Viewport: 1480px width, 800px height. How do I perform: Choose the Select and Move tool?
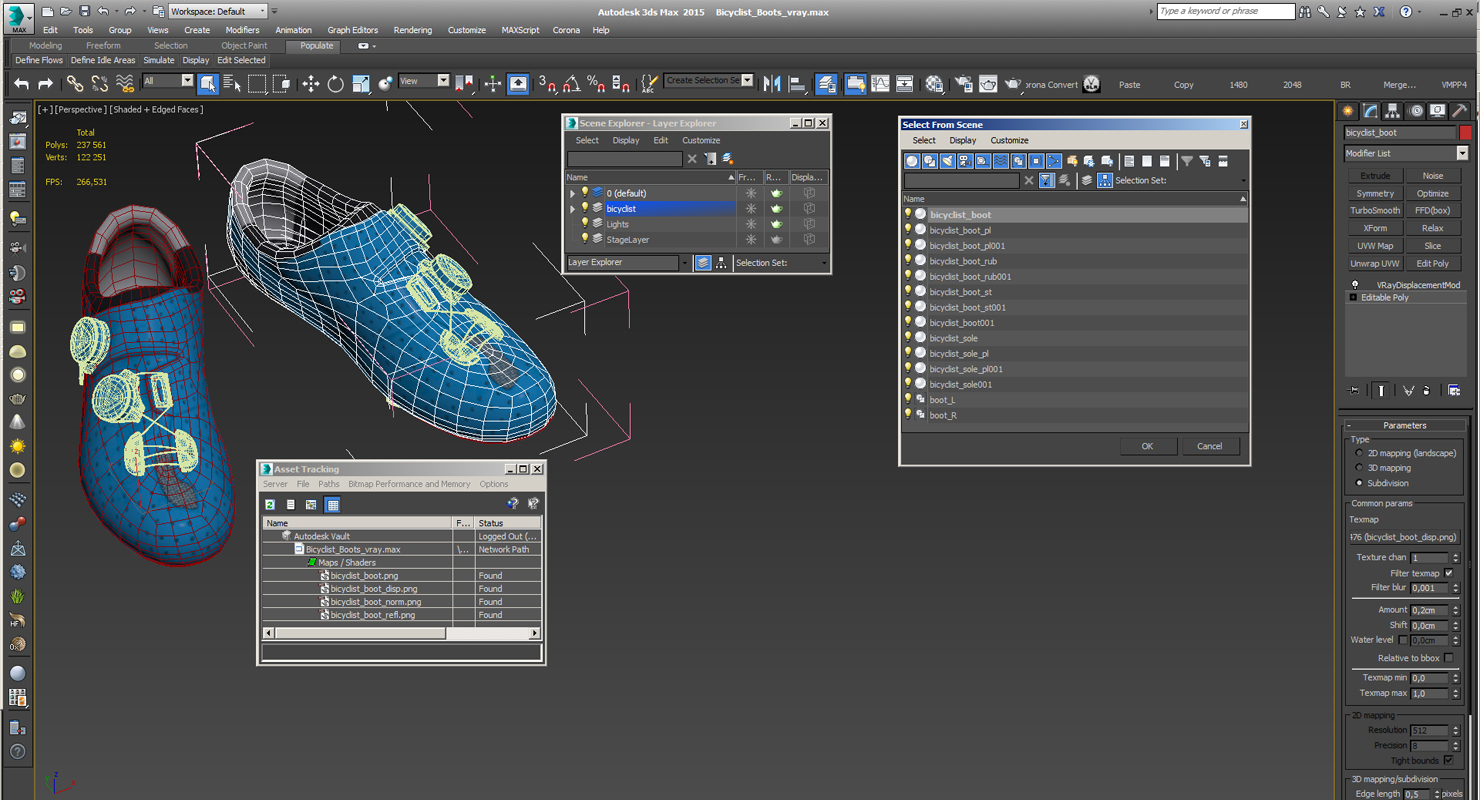coord(311,84)
